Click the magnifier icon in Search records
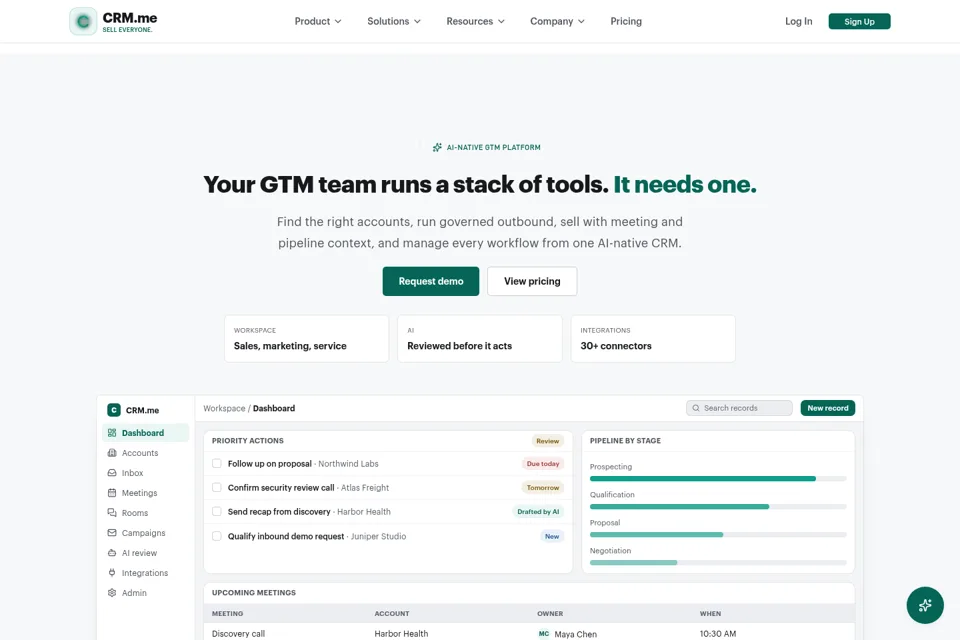960x640 pixels. (696, 408)
